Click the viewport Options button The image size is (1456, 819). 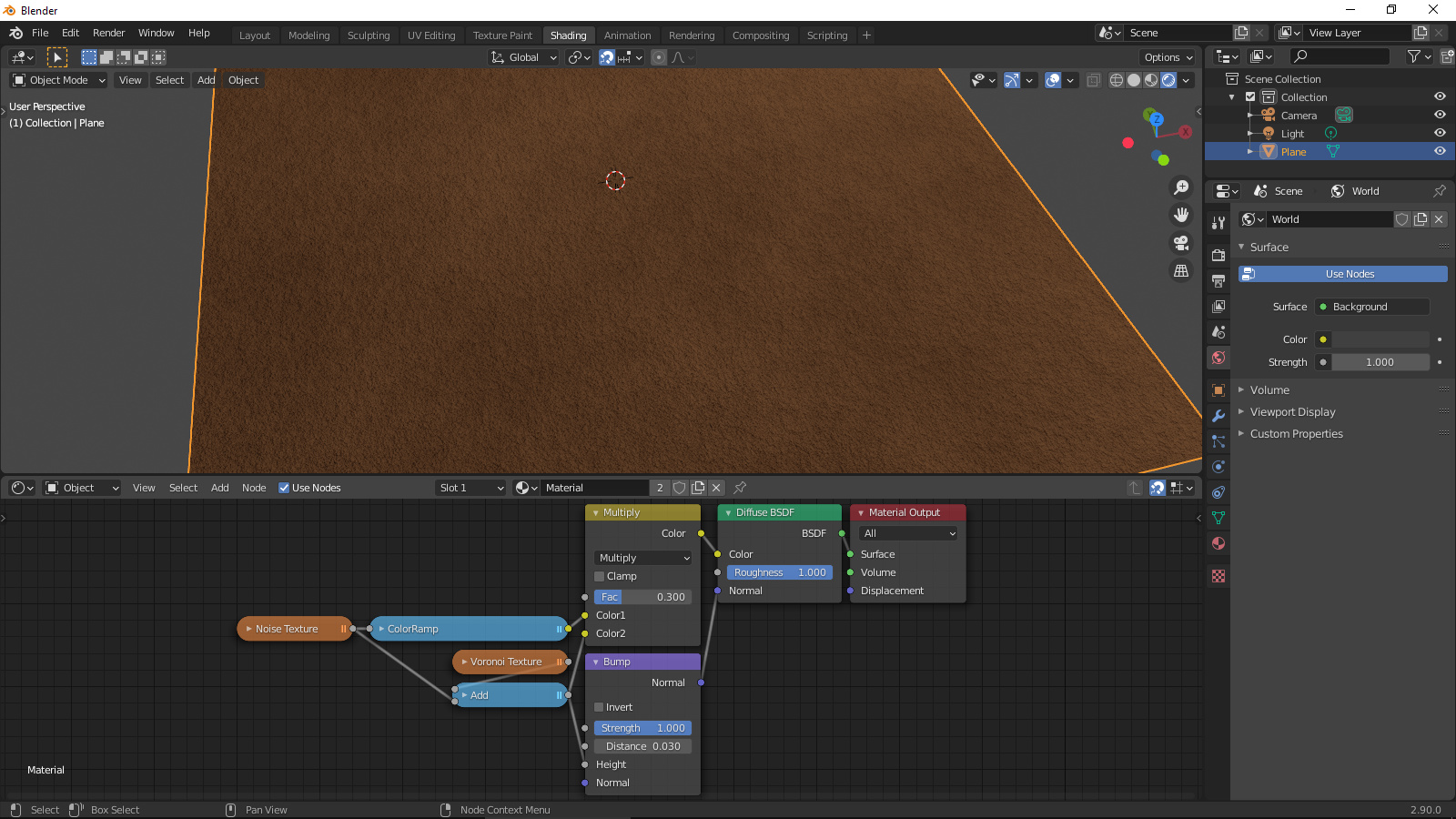click(x=1168, y=57)
